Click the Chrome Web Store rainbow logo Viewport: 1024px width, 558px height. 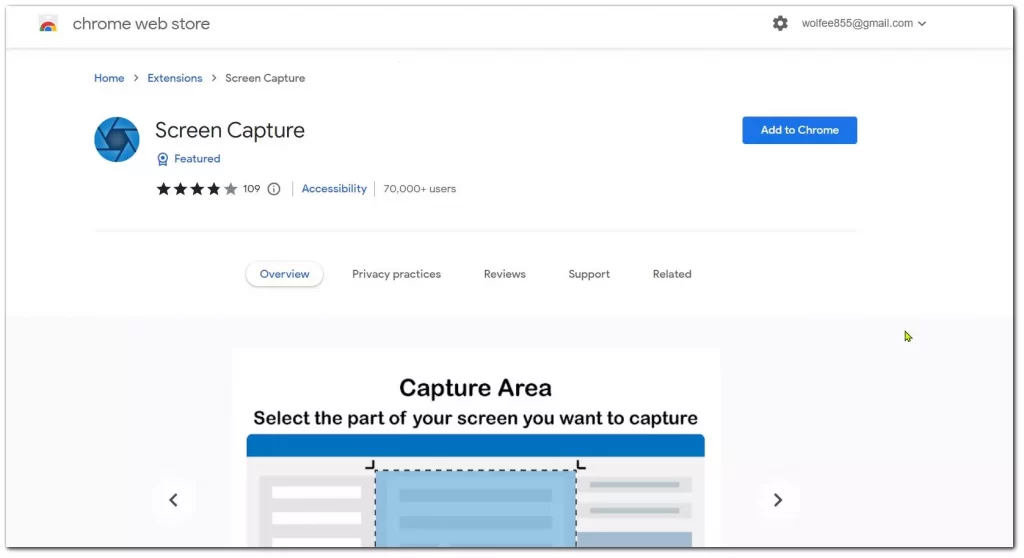tap(48, 24)
